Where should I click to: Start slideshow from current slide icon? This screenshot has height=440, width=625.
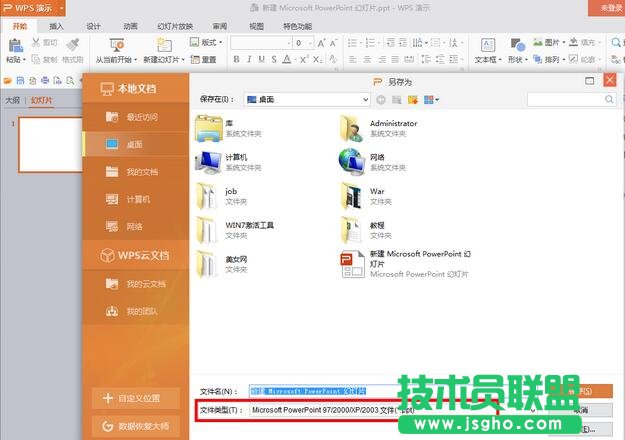pos(117,45)
